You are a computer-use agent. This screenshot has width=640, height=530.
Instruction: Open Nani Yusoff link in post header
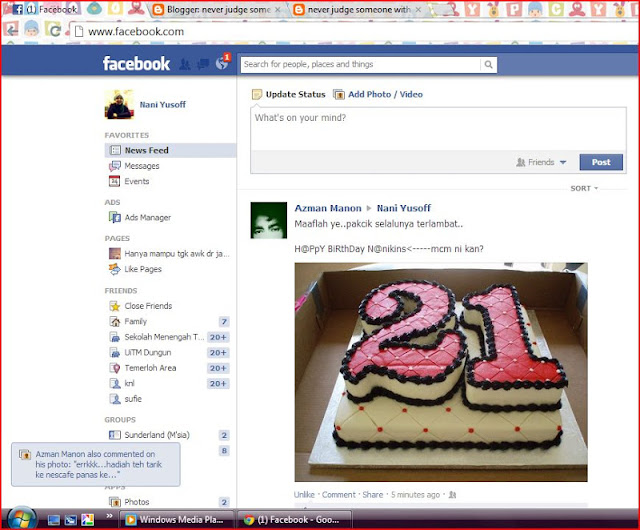403,208
